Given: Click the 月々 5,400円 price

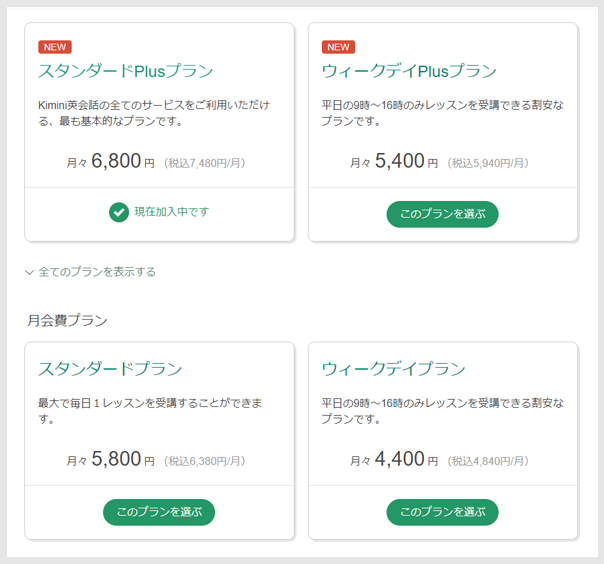Looking at the screenshot, I should click(x=394, y=161).
